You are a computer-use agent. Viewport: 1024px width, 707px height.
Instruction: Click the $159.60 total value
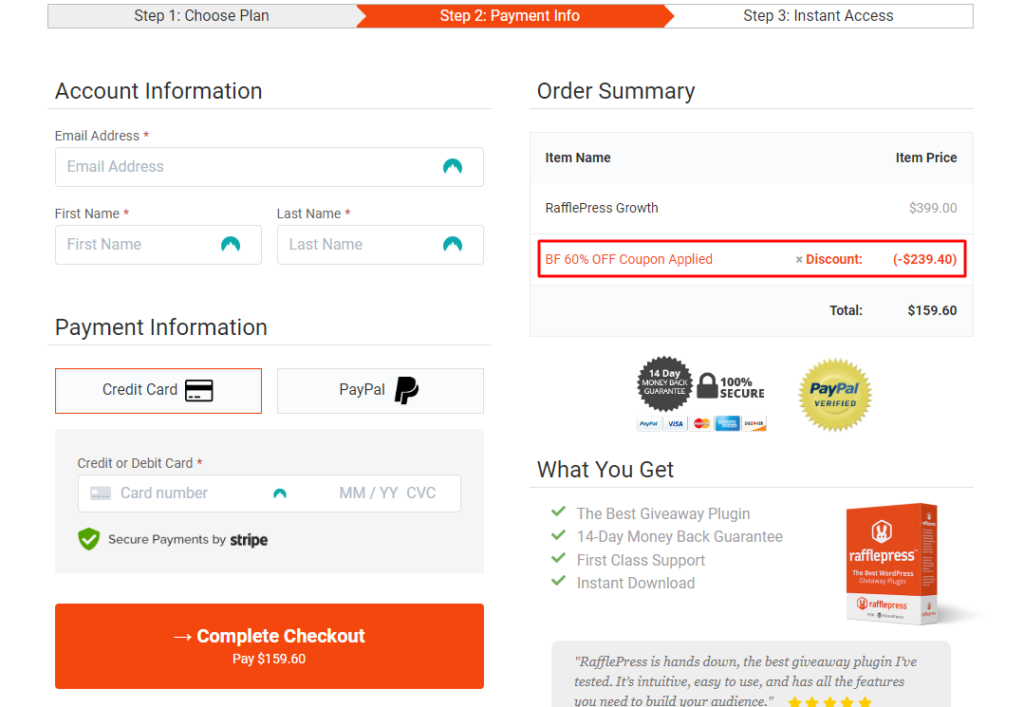[x=932, y=311]
